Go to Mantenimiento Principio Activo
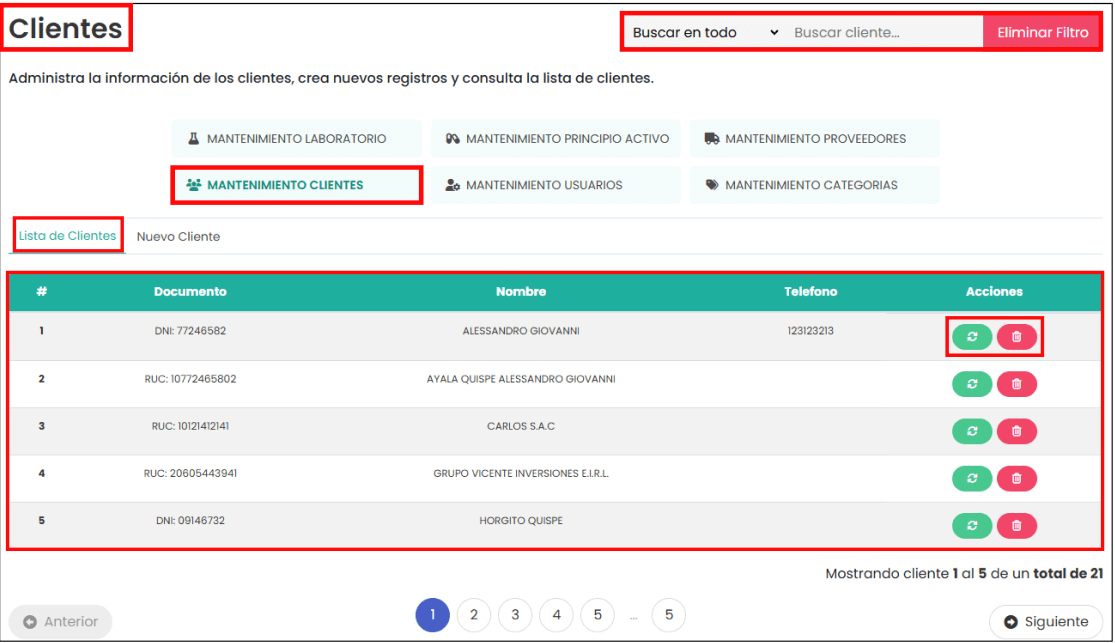Screen dimensions: 1115x643 pos(556,139)
